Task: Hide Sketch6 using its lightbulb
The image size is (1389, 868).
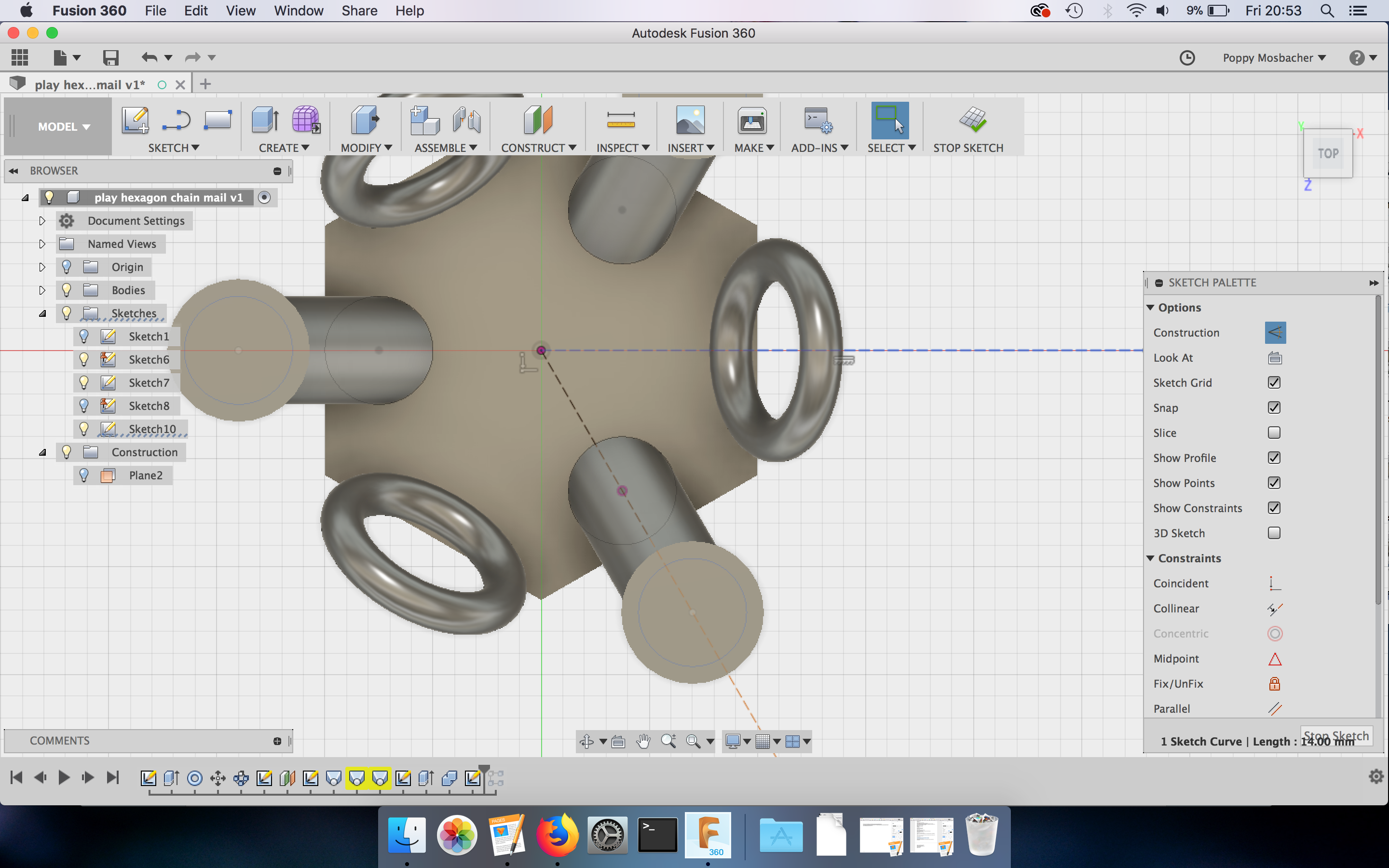Action: [x=84, y=359]
